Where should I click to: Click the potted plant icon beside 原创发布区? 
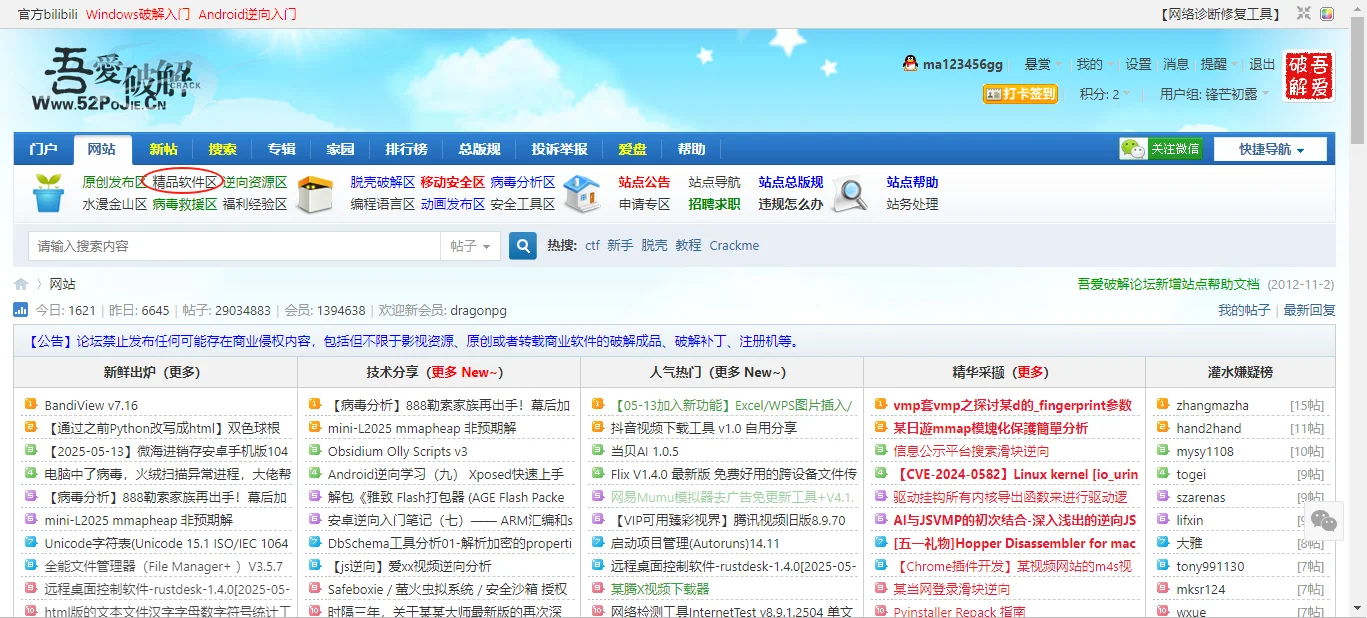point(47,194)
